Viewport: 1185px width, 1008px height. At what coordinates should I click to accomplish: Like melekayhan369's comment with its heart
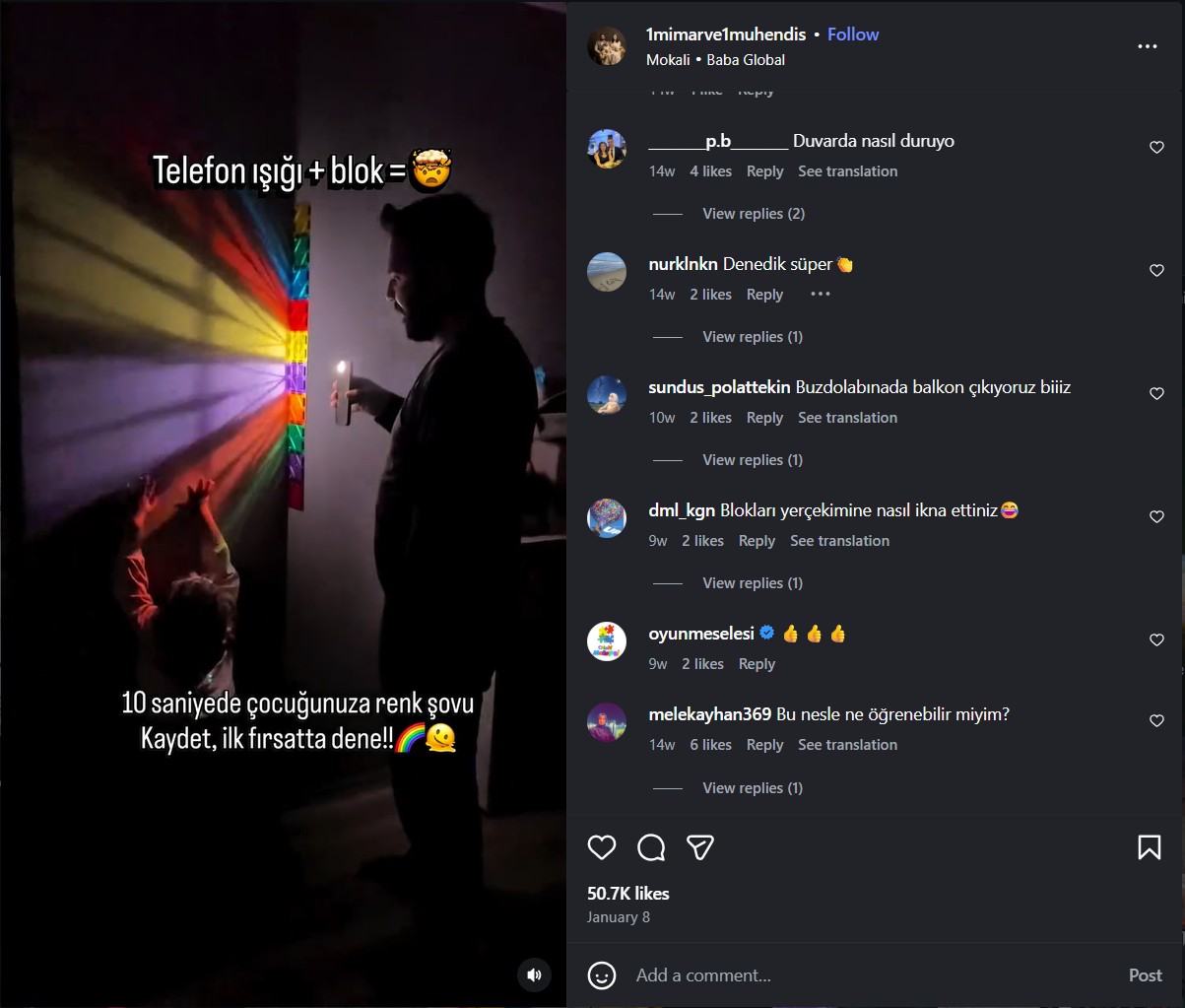pyautogui.click(x=1155, y=720)
